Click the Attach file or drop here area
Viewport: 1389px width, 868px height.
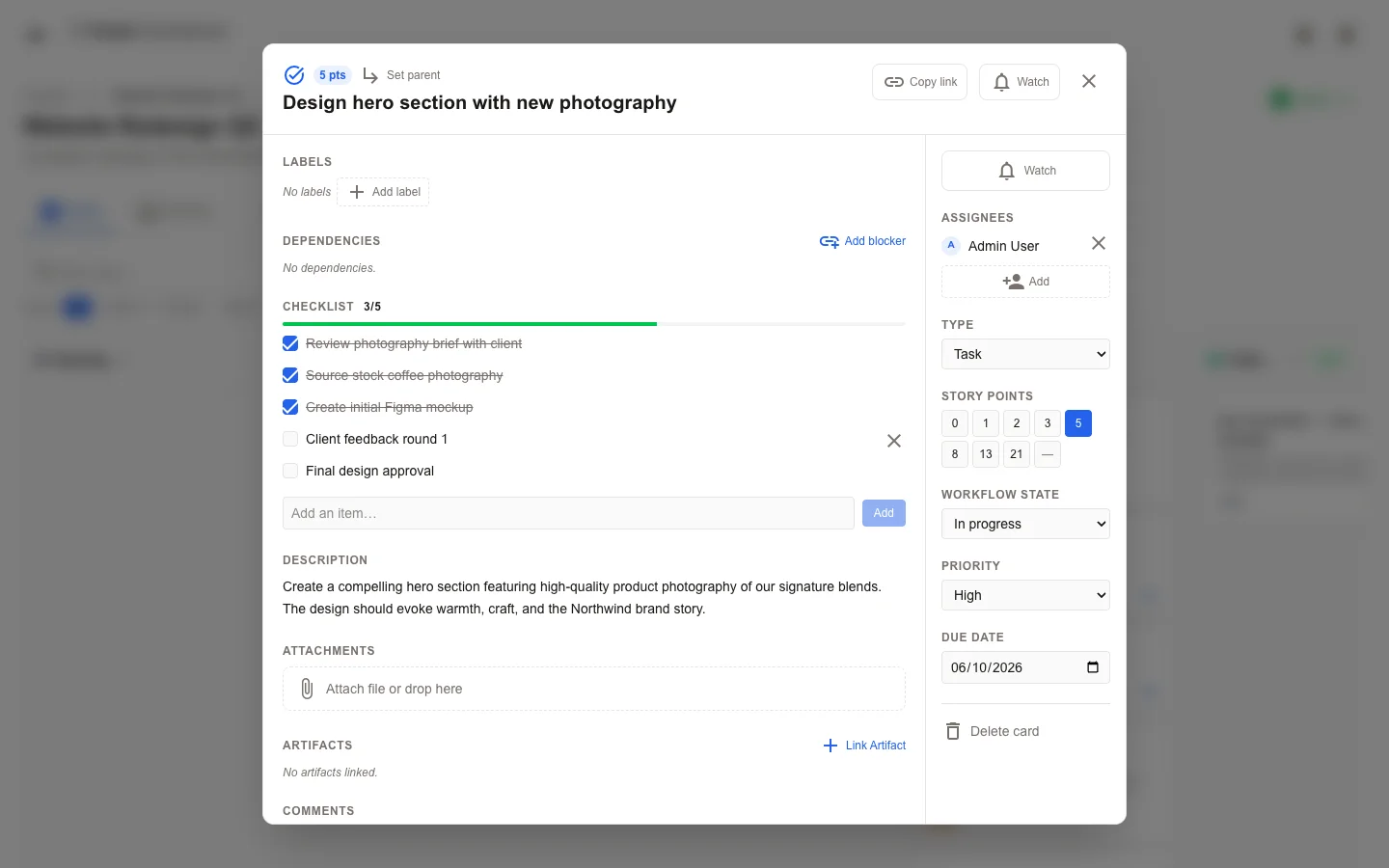tap(594, 689)
